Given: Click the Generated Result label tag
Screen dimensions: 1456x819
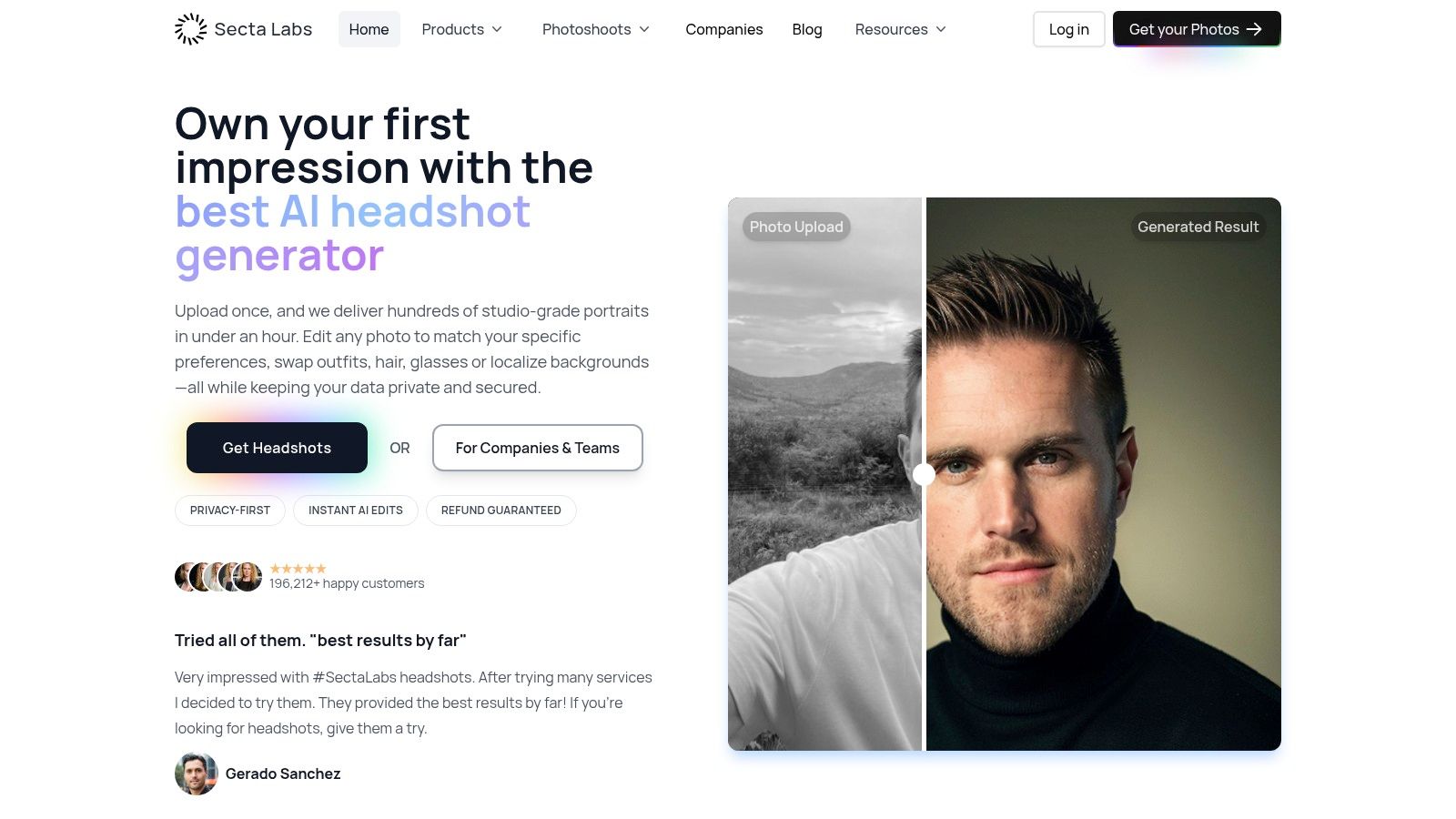Looking at the screenshot, I should (1198, 227).
